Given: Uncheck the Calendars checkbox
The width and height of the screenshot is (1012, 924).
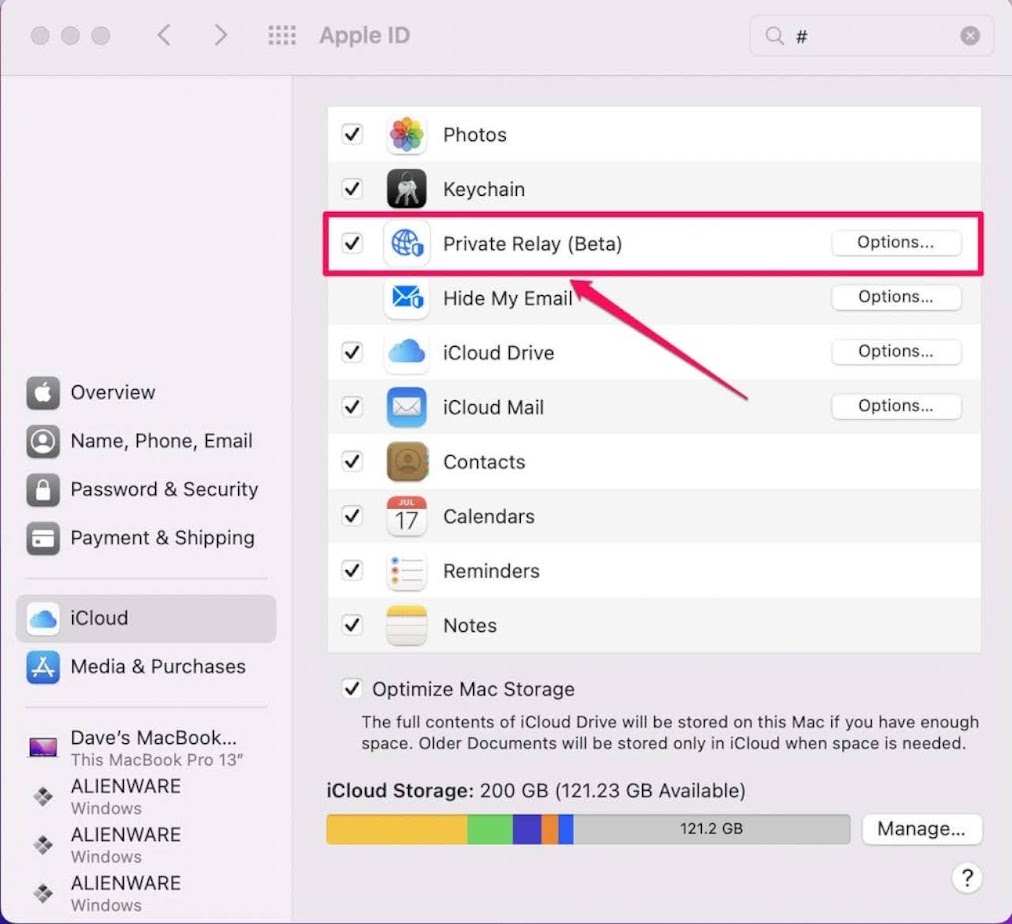Looking at the screenshot, I should coord(352,516).
